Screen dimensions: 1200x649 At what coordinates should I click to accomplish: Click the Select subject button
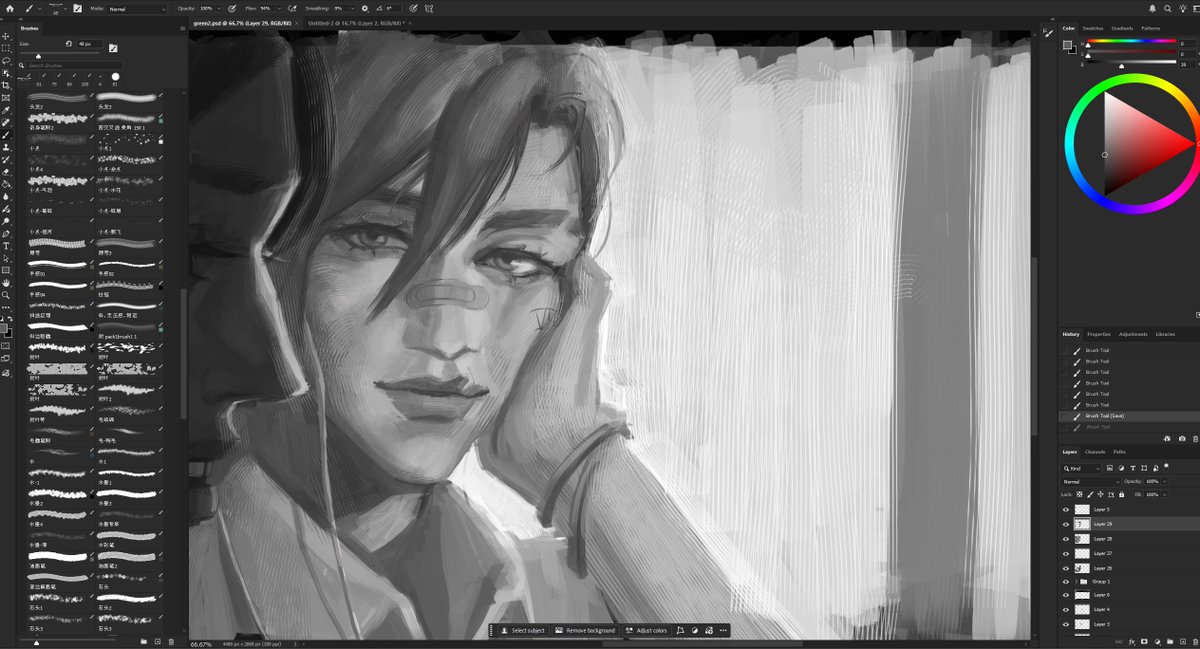[524, 631]
